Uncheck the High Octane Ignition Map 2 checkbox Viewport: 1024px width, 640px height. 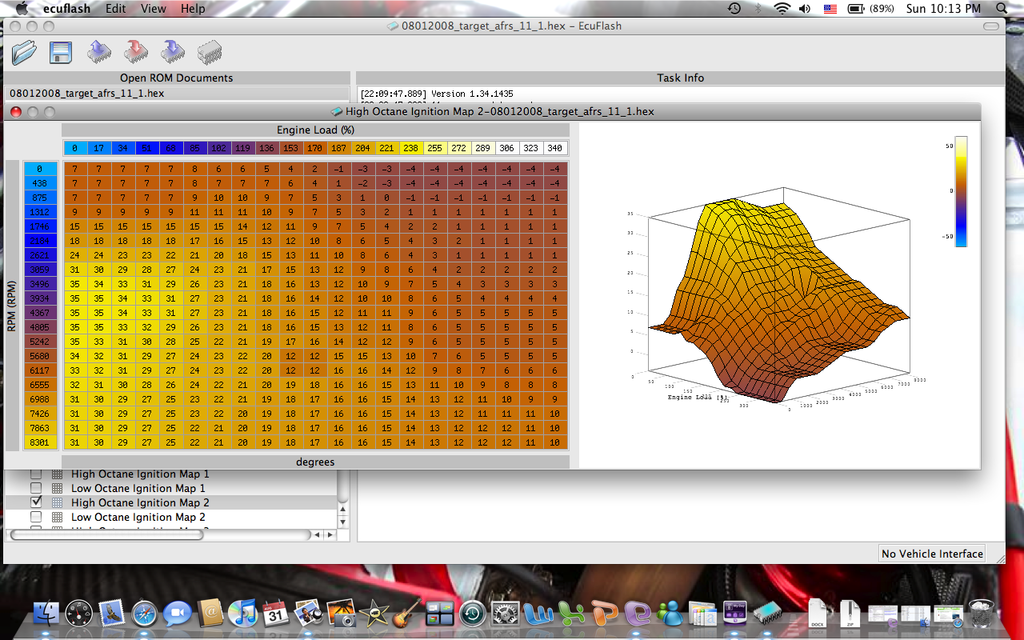36,502
